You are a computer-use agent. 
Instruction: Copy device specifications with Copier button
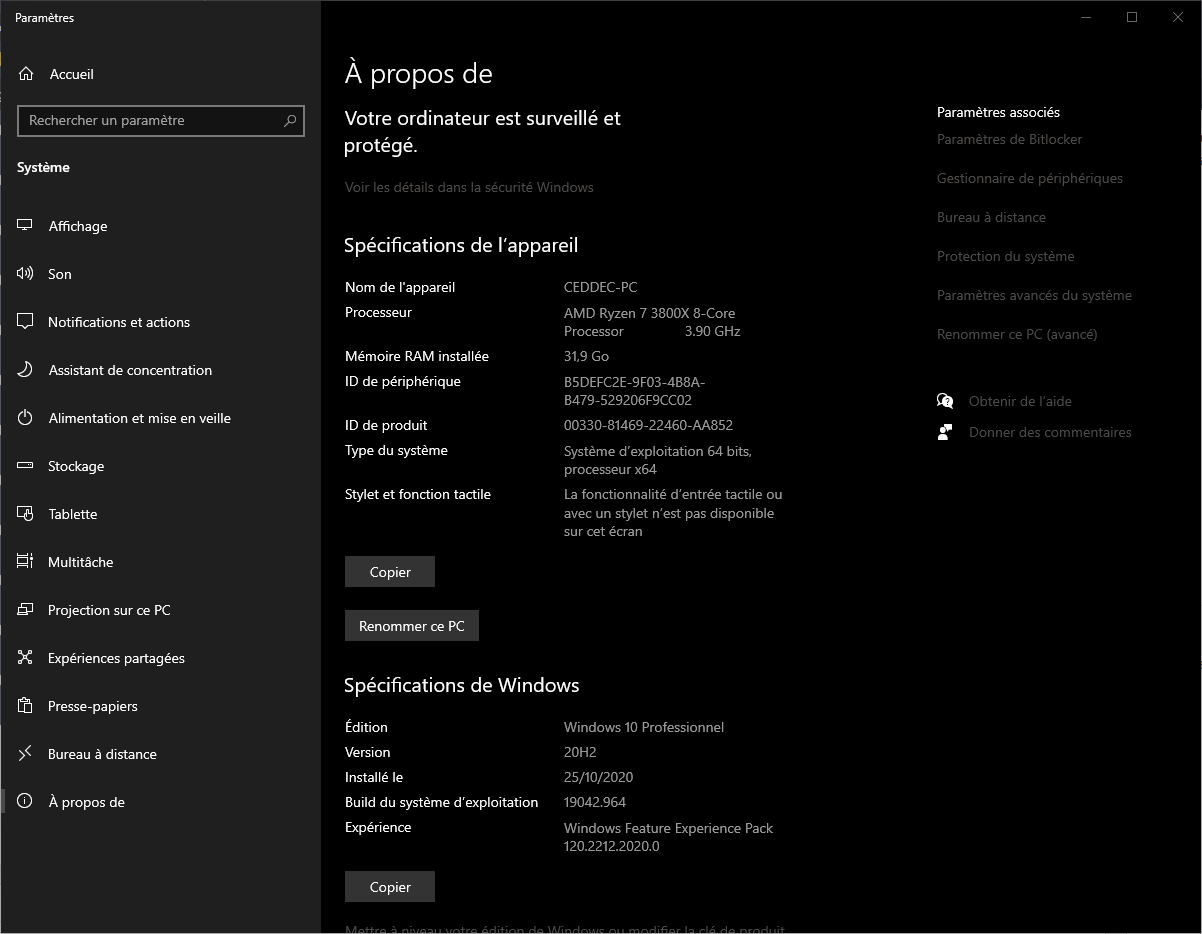tap(390, 572)
